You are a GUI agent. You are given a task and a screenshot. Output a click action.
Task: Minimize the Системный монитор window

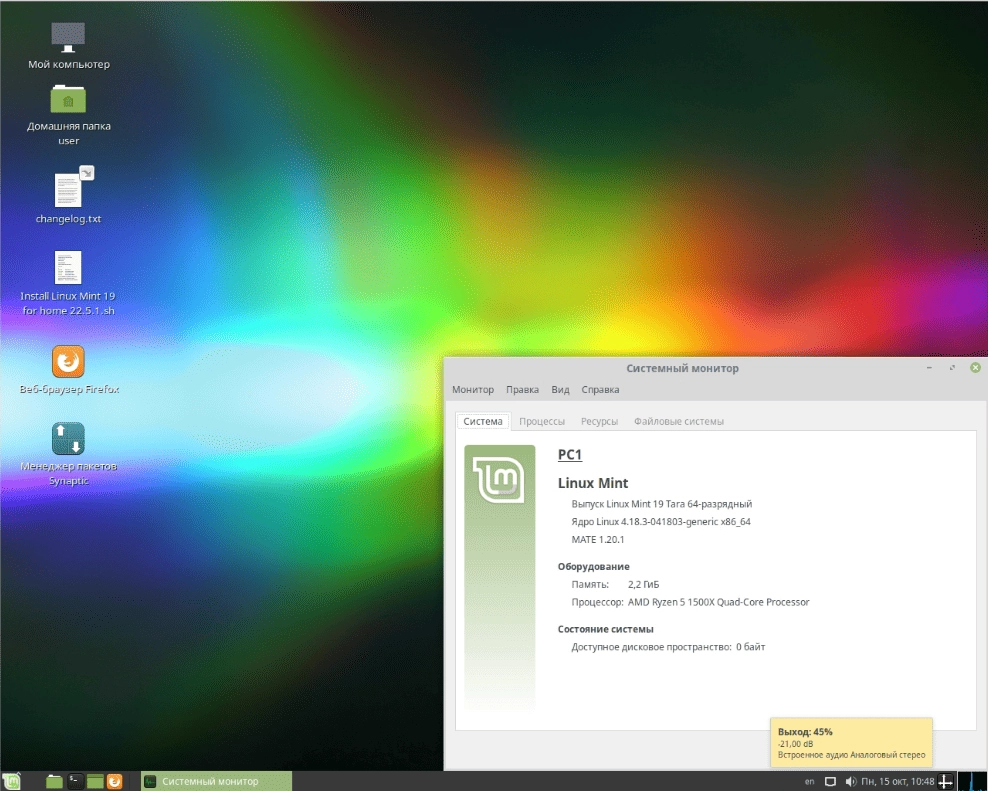click(929, 367)
